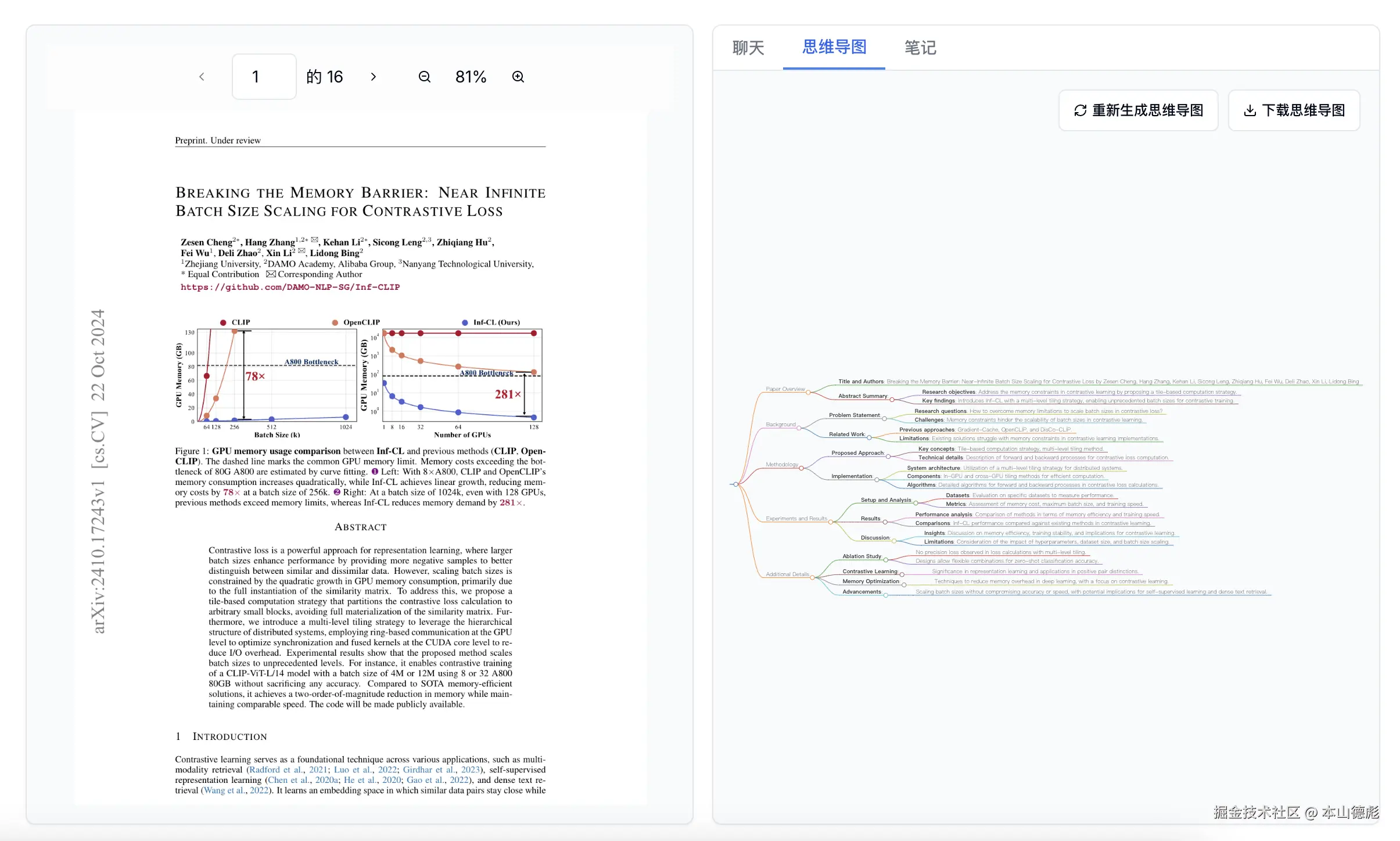Toggle the Implementation node circle
The width and height of the screenshot is (1400, 841).
(x=877, y=480)
